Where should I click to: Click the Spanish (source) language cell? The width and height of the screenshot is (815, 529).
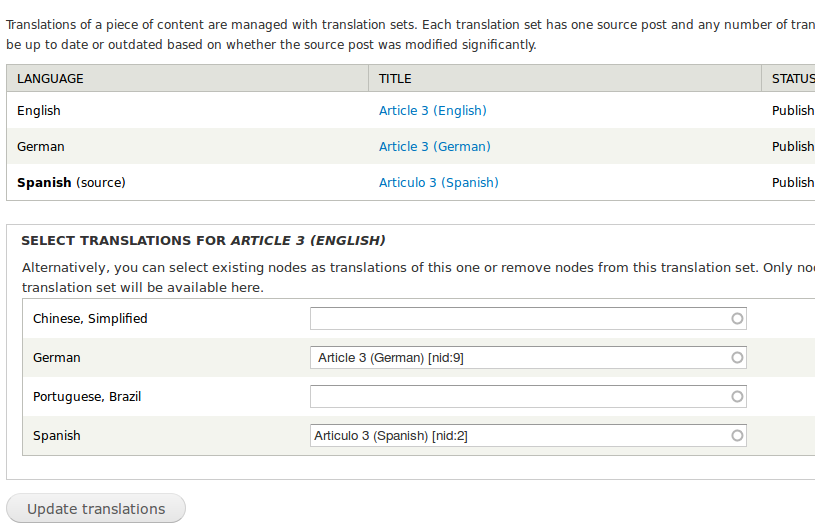pos(71,183)
